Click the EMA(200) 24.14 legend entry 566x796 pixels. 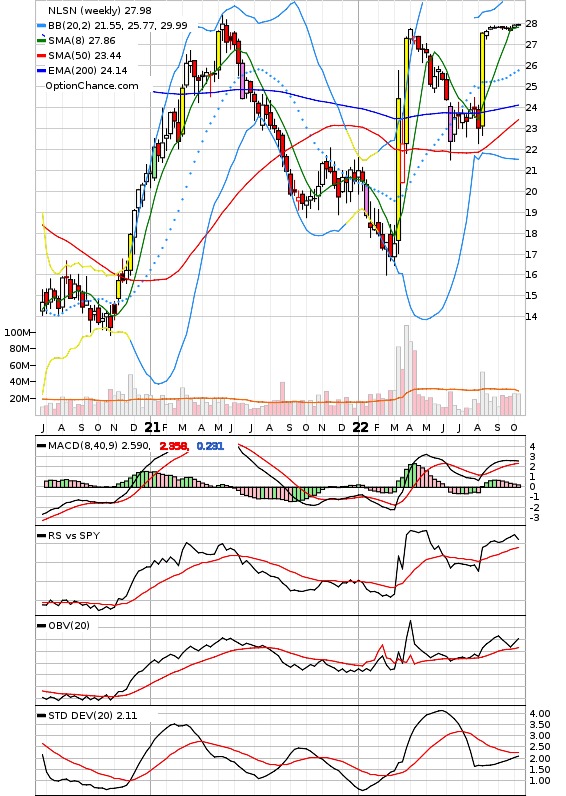pyautogui.click(x=87, y=71)
